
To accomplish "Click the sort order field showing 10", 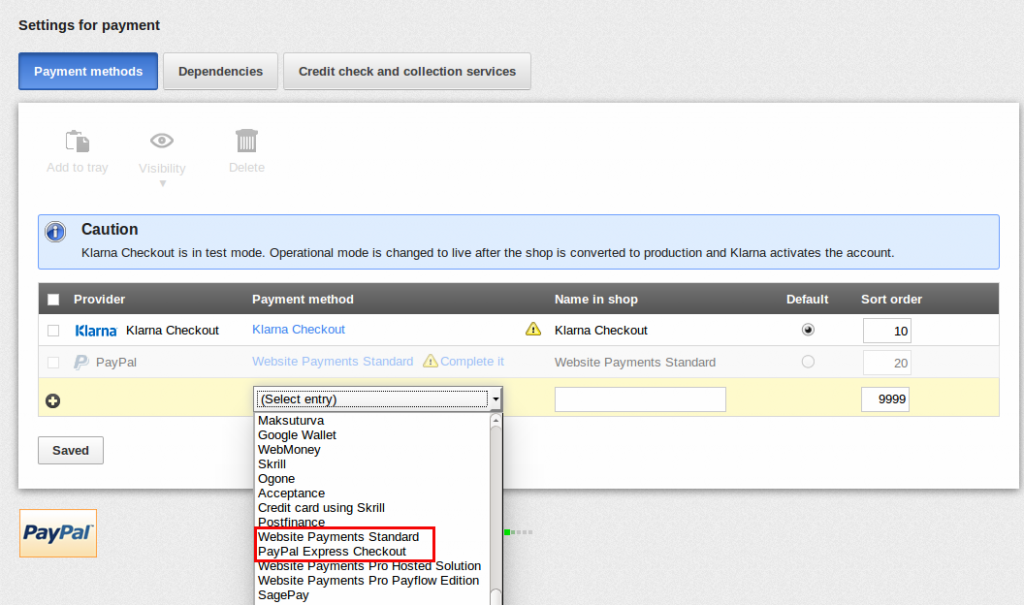I will point(887,331).
